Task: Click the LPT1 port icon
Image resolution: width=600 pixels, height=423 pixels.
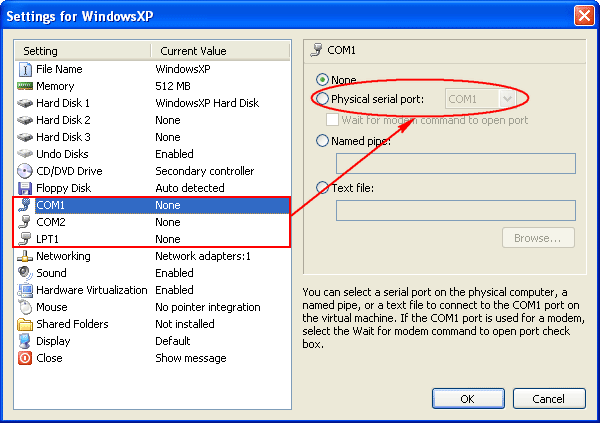Action: click(25, 239)
